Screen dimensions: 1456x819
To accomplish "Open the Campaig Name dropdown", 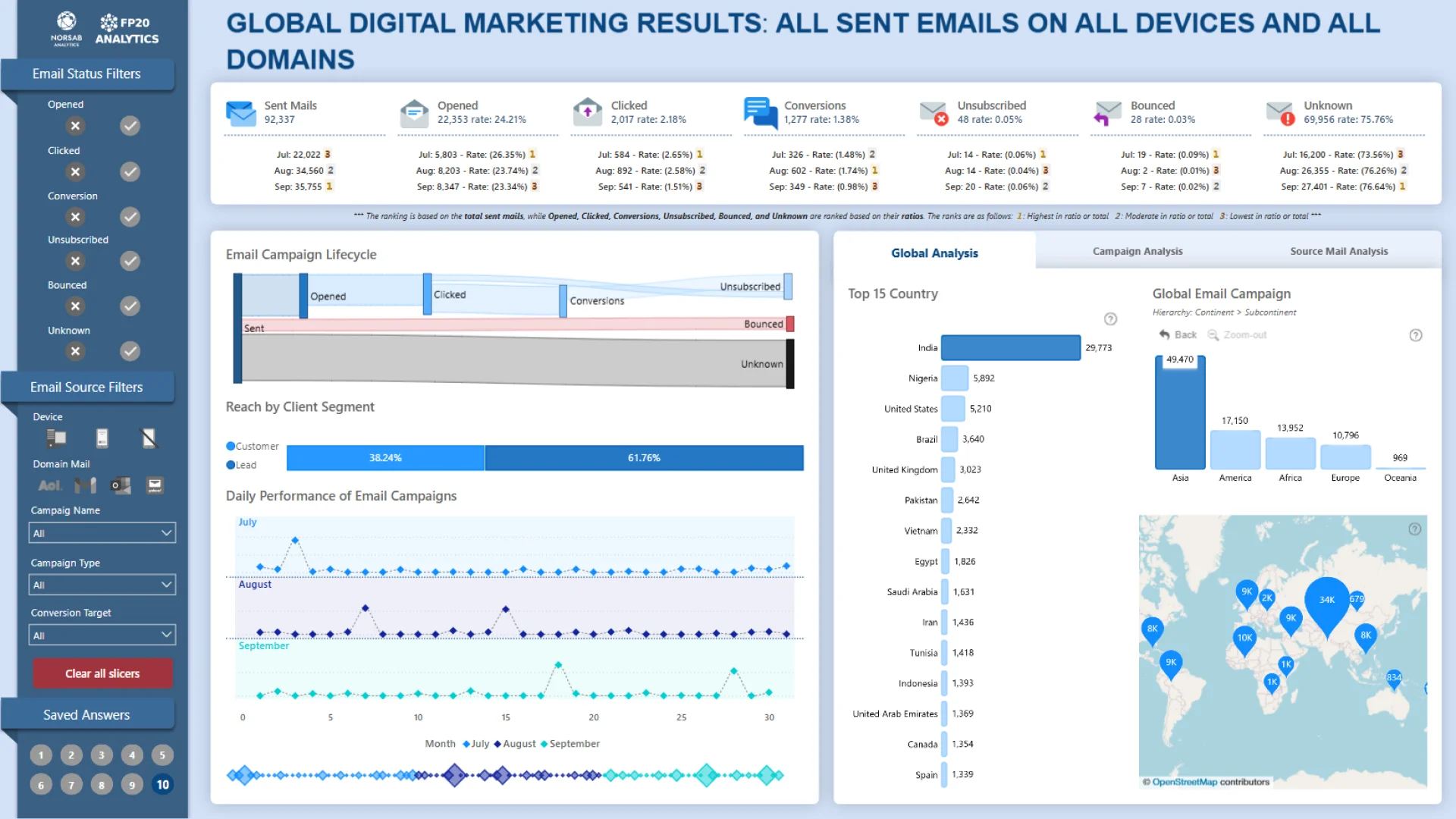I will (102, 533).
